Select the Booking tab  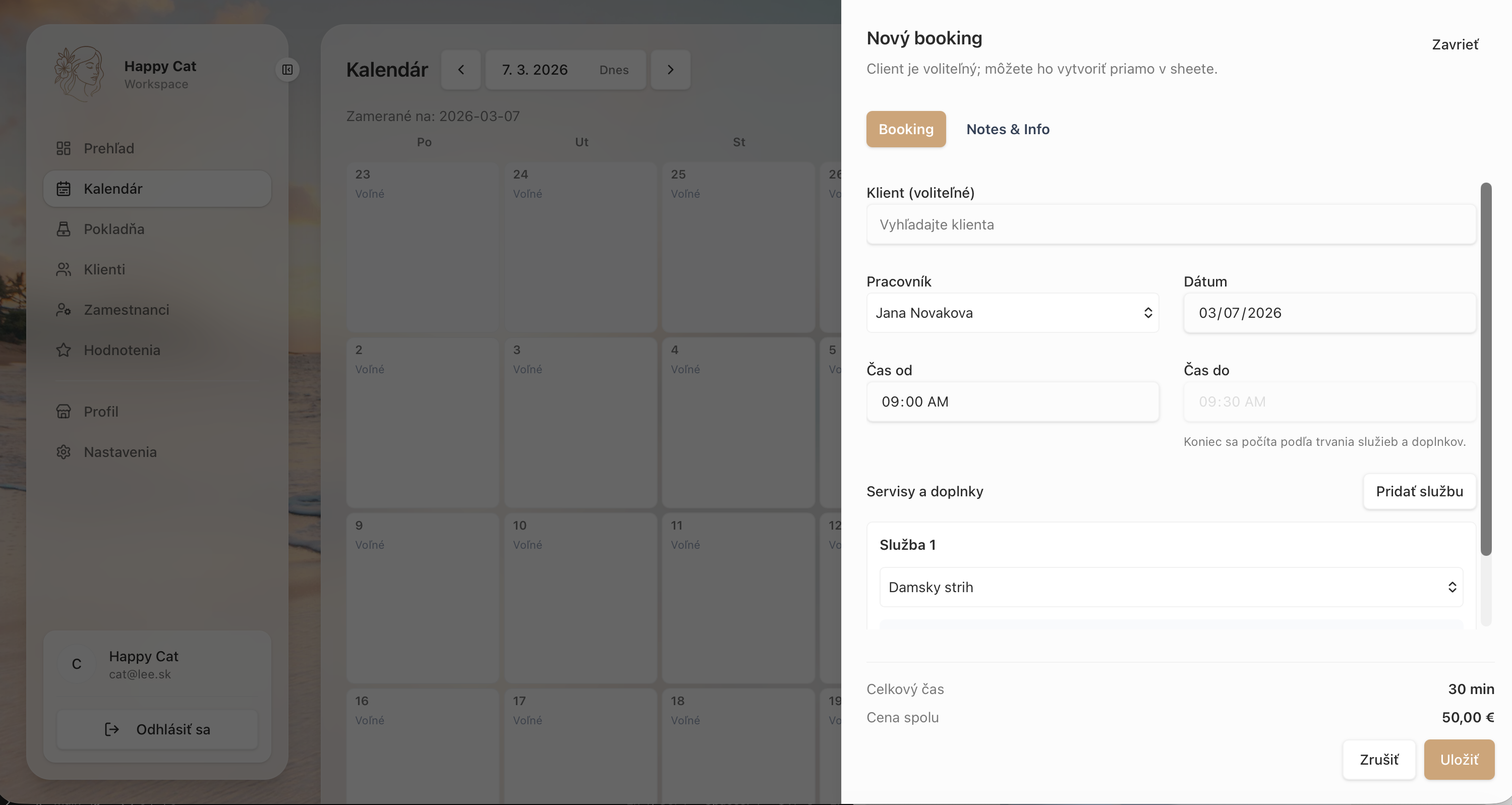[x=906, y=129]
